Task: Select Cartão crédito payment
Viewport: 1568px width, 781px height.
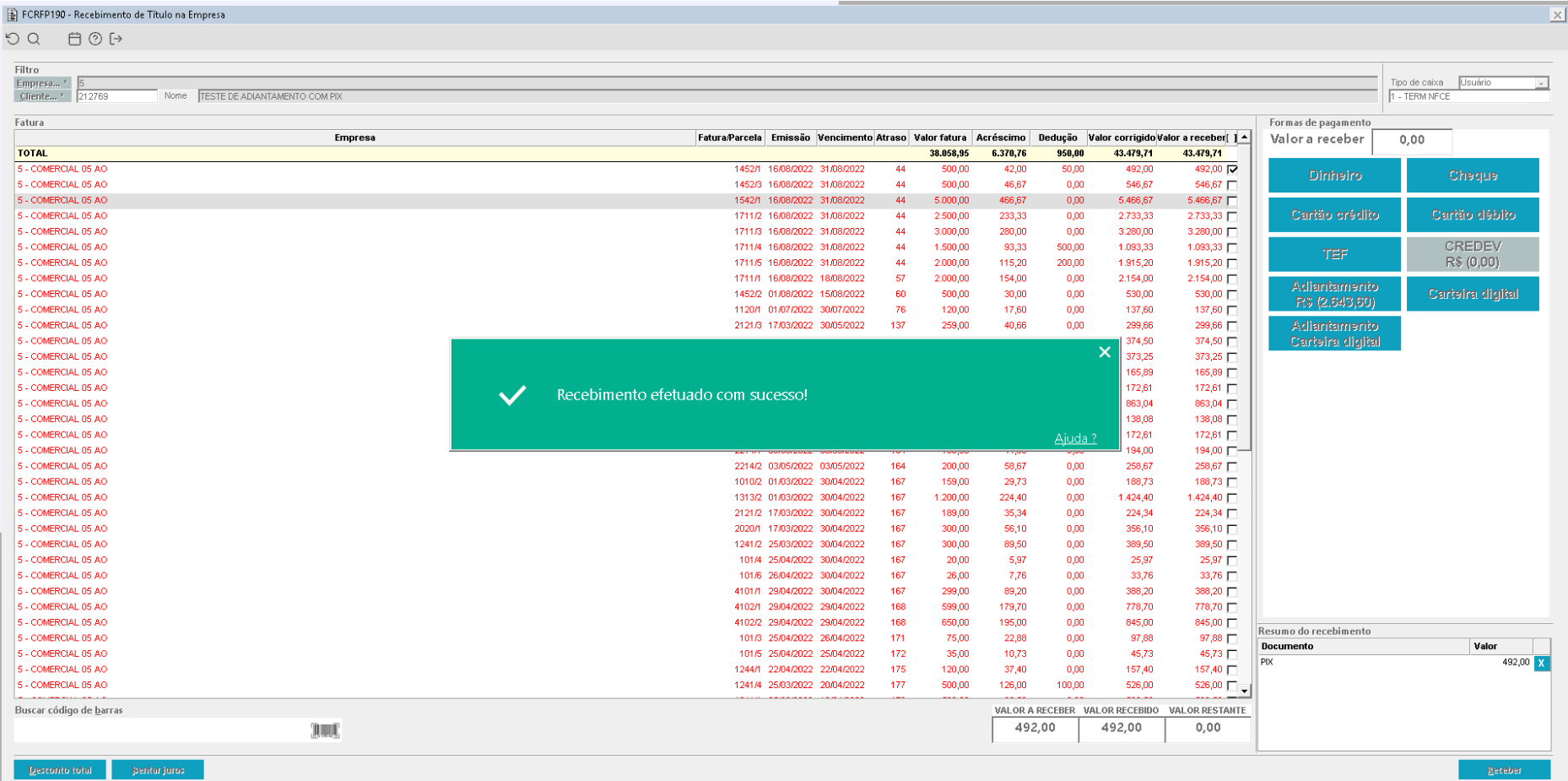Action: (1334, 214)
